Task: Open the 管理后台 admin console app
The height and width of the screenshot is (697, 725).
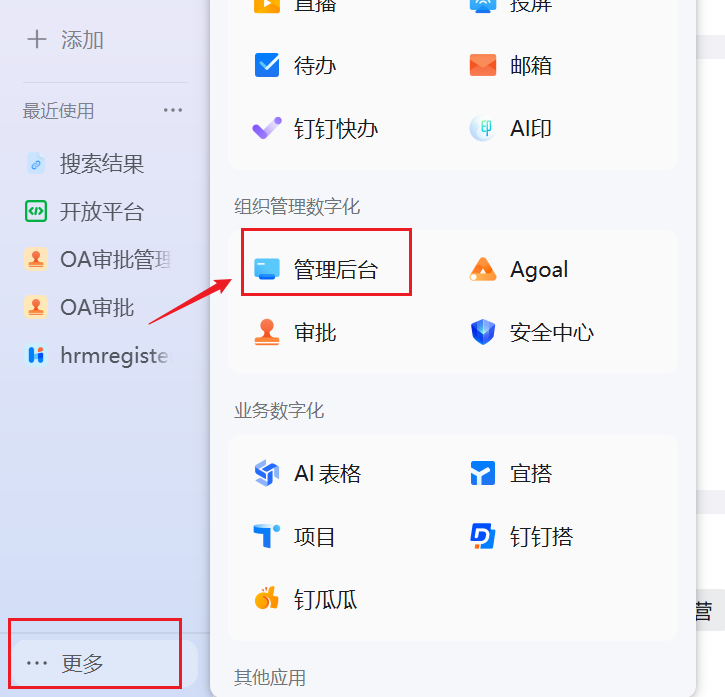Action: [318, 269]
